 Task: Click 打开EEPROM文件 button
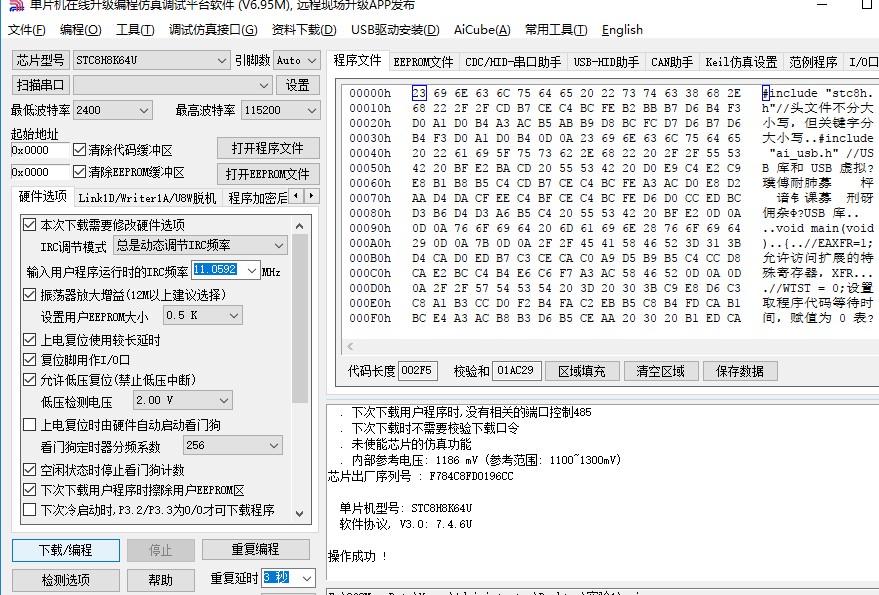(x=268, y=174)
